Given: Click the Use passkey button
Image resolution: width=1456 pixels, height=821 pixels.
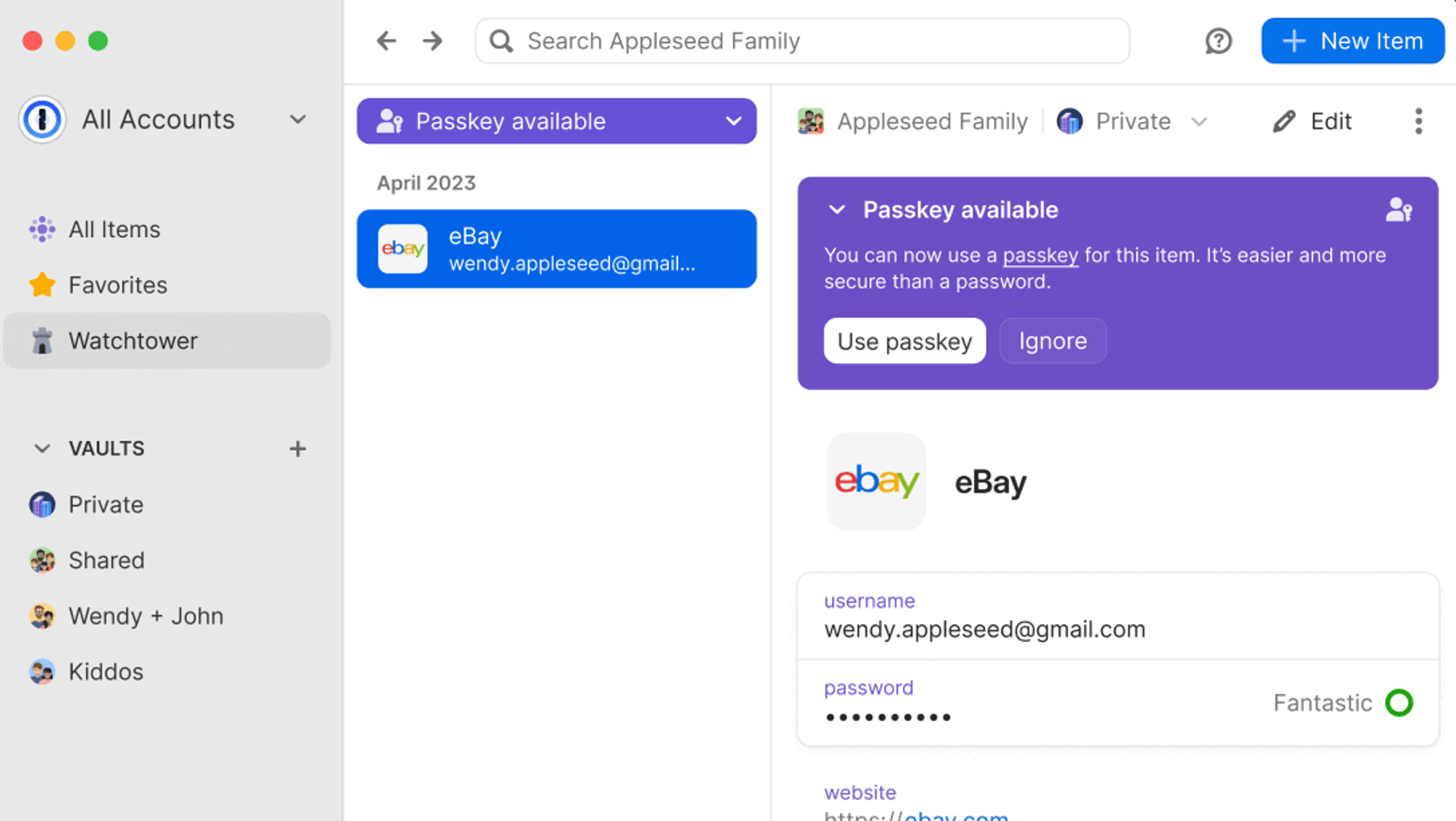Looking at the screenshot, I should pyautogui.click(x=905, y=341).
